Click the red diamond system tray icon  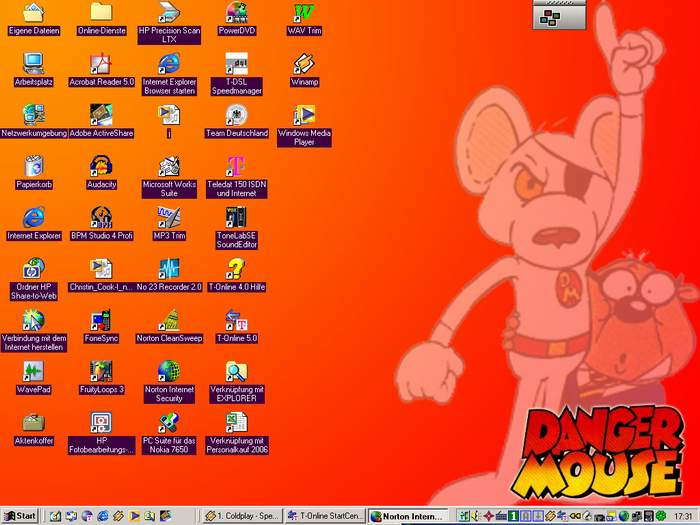tap(488, 516)
